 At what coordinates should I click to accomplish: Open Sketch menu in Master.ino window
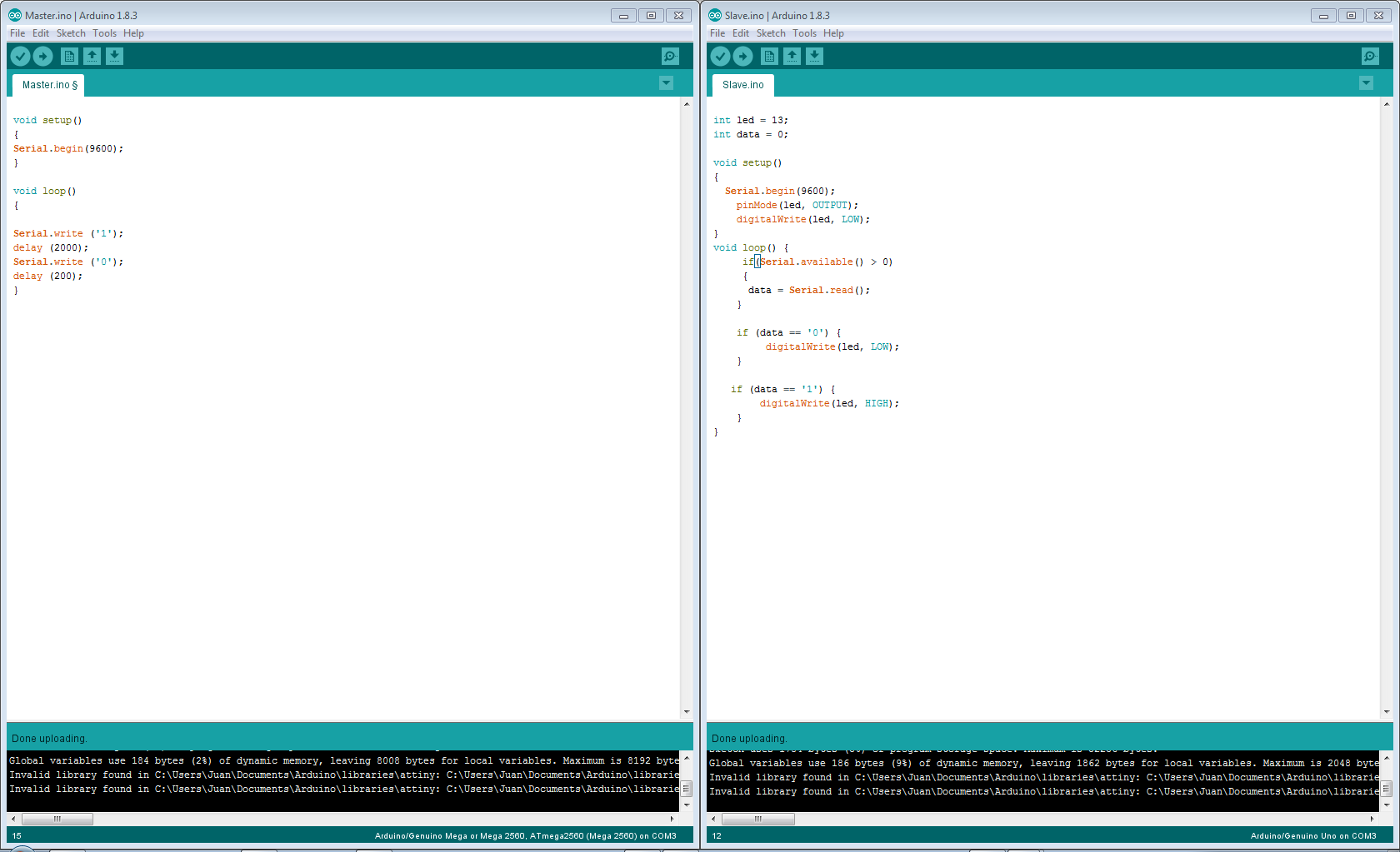click(x=71, y=33)
